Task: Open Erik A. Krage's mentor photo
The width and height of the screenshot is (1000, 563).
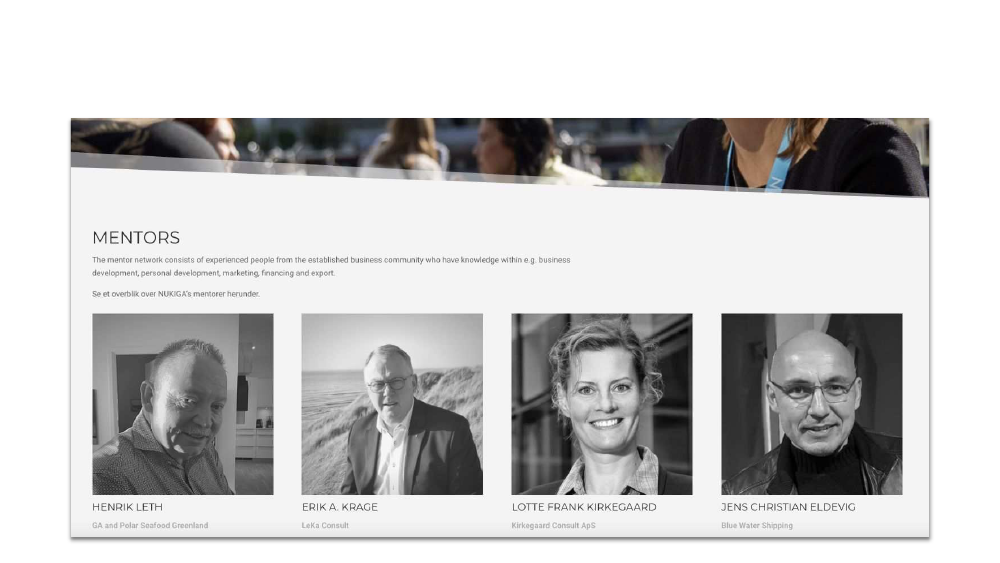Action: (x=392, y=404)
